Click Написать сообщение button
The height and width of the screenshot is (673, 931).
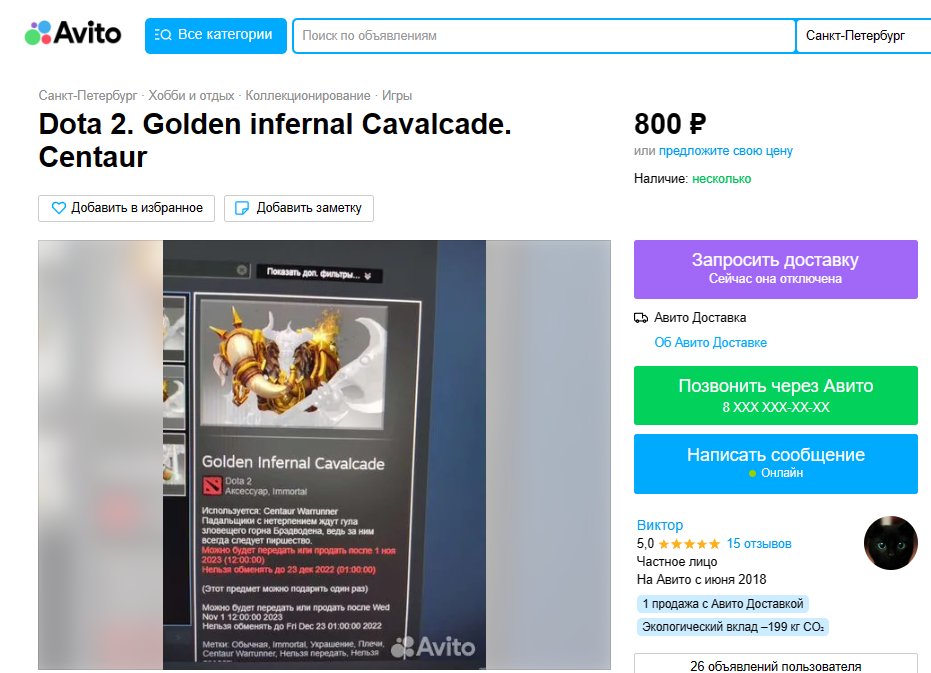[775, 464]
